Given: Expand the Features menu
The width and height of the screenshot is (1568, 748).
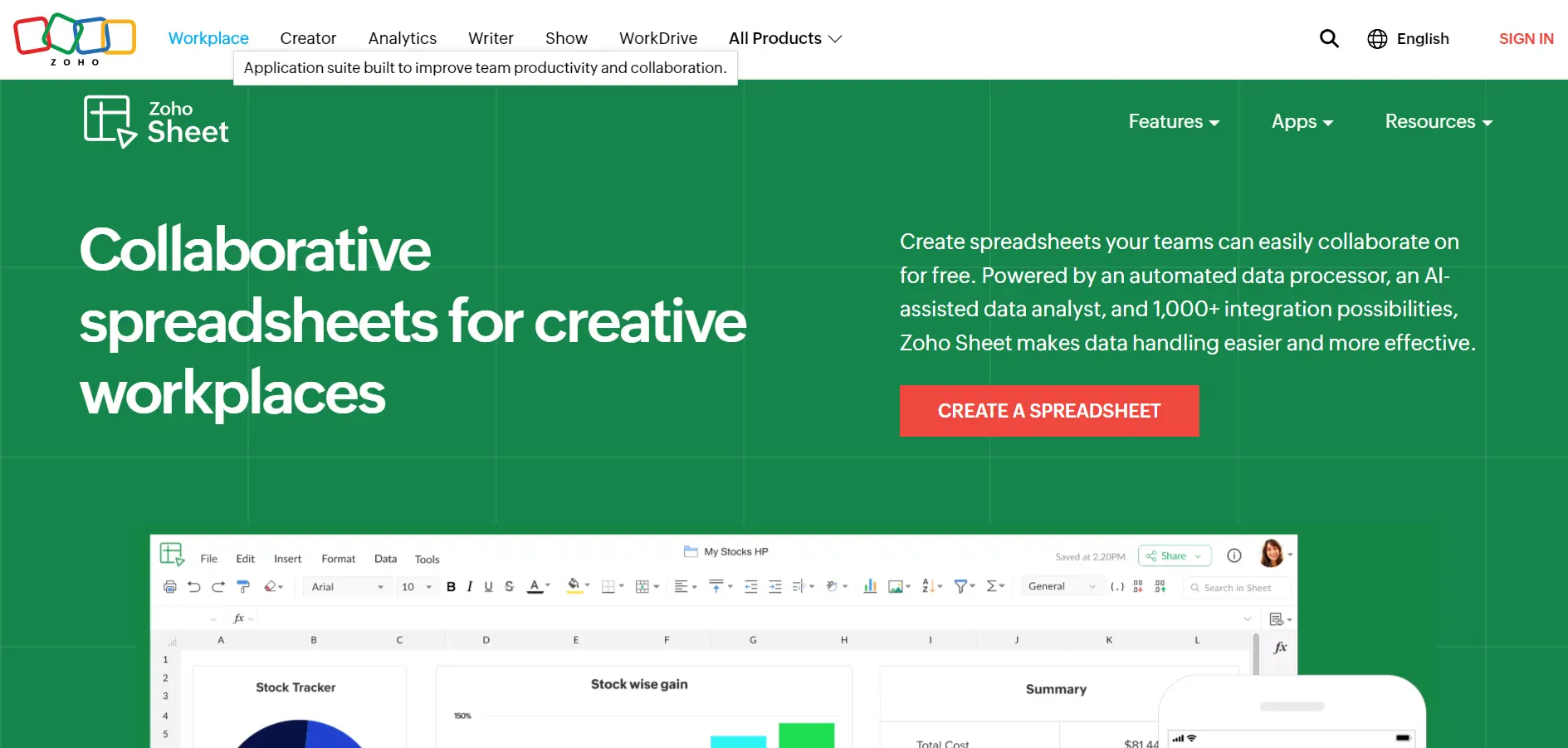Looking at the screenshot, I should tap(1174, 121).
